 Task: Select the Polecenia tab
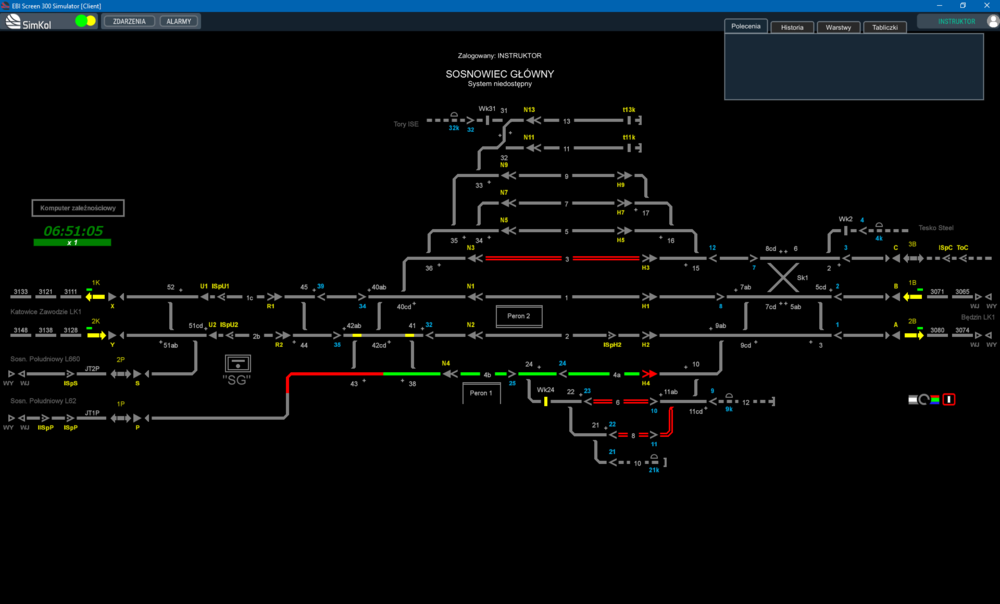pyautogui.click(x=746, y=26)
